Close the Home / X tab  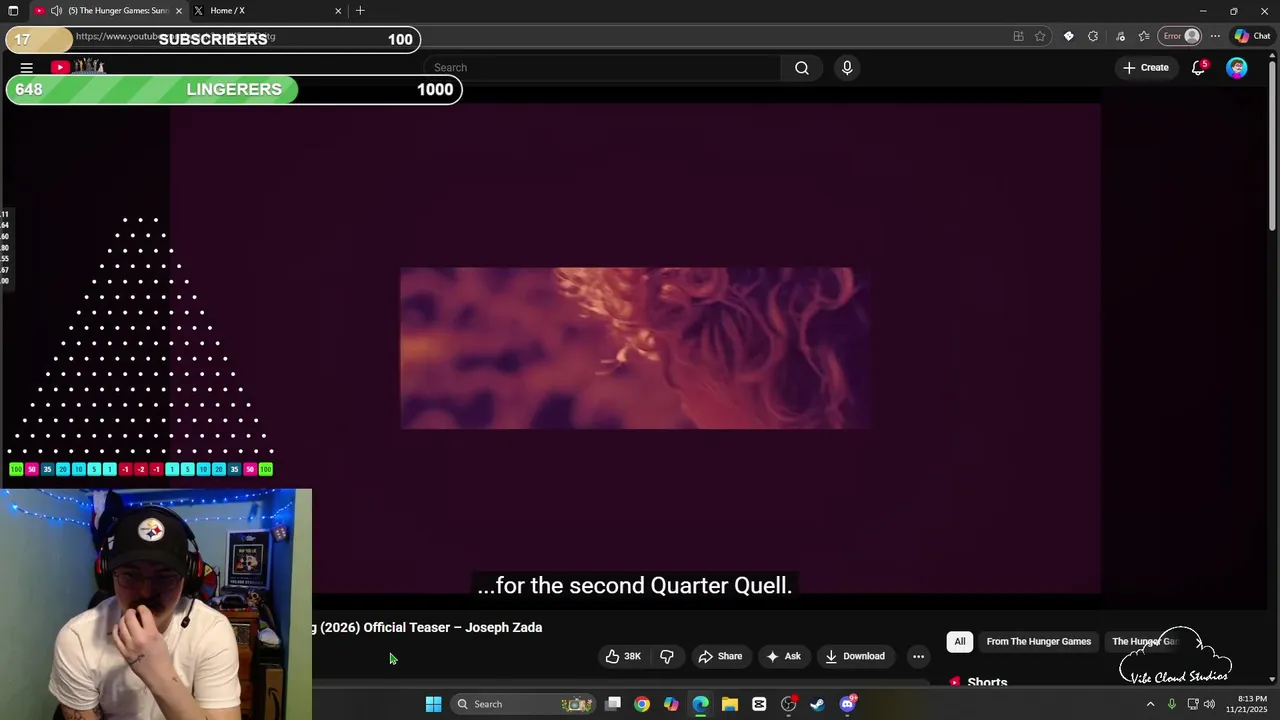(338, 11)
